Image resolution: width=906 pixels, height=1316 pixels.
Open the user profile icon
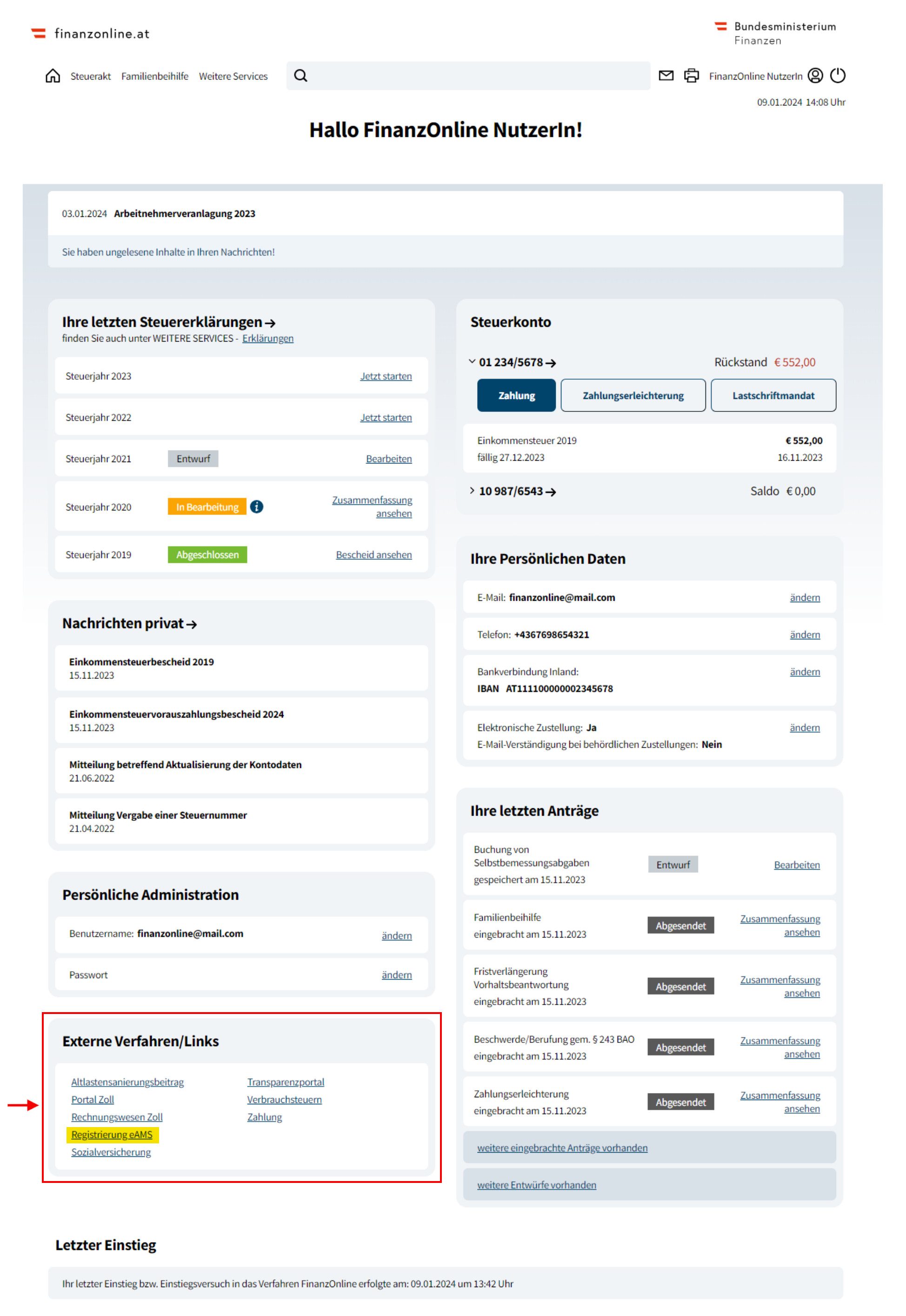815,75
